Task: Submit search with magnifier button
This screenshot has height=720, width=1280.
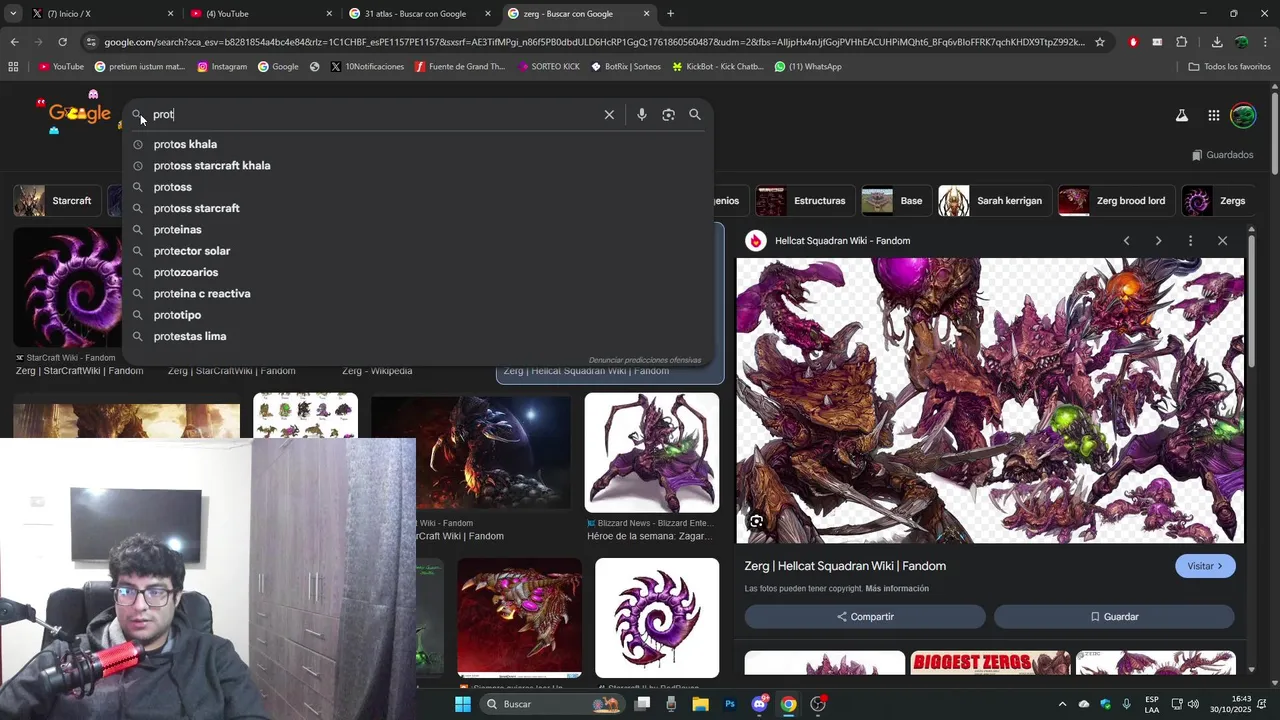Action: (695, 115)
